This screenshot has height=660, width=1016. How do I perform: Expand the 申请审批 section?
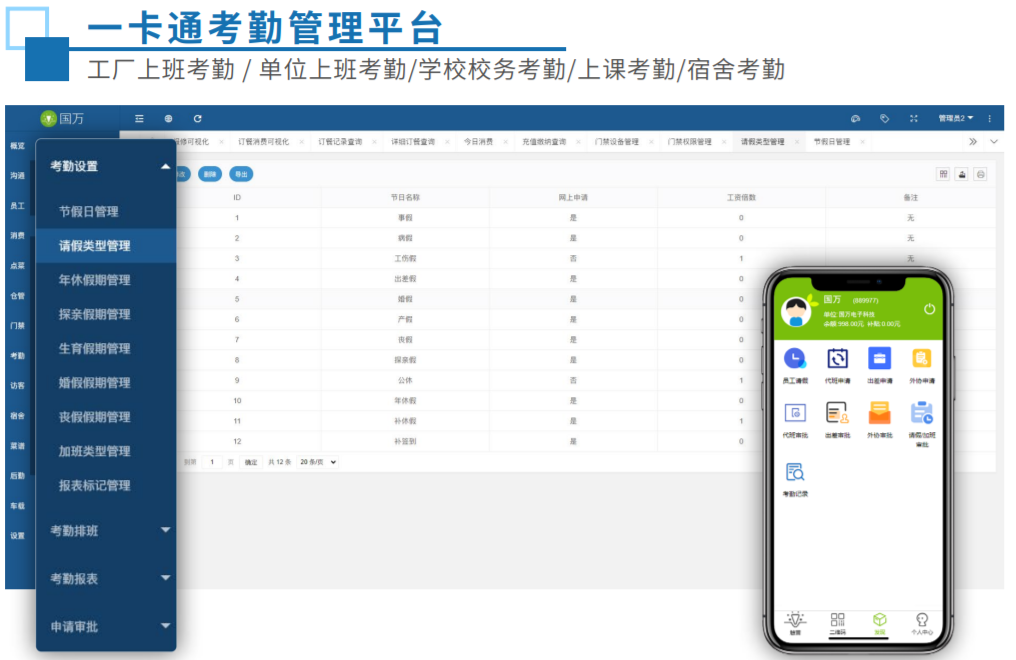[x=165, y=626]
